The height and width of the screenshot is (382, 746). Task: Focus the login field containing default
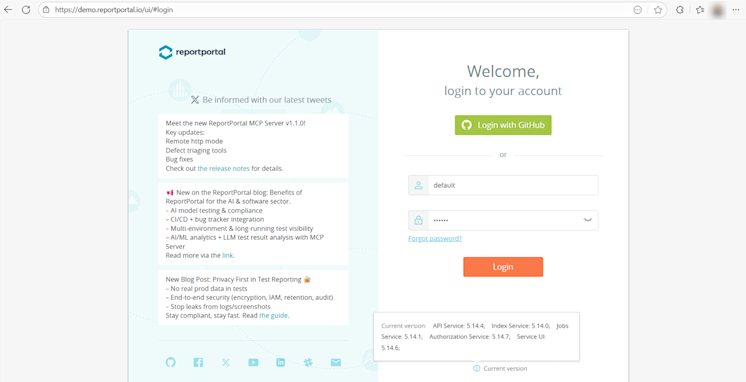click(x=503, y=186)
